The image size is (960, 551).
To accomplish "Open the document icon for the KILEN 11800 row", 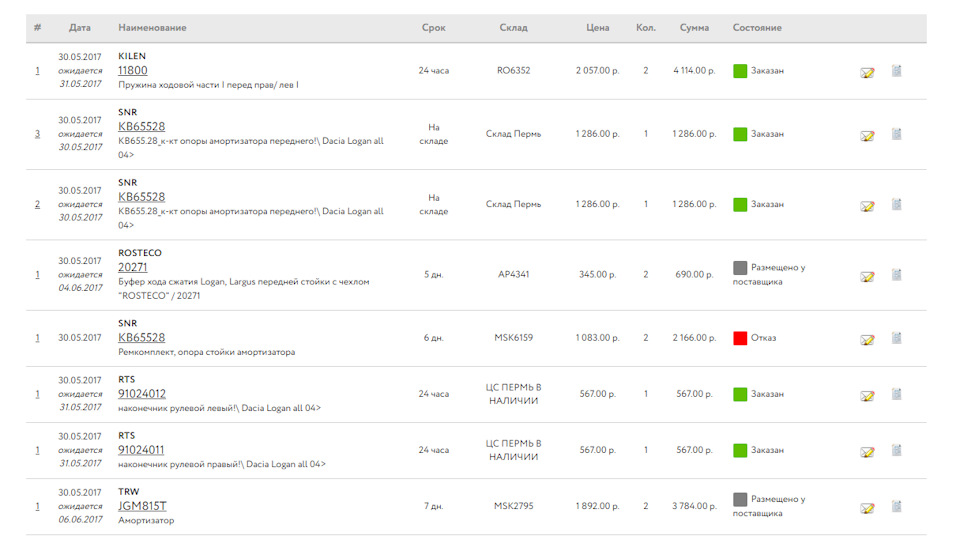I will pos(897,71).
